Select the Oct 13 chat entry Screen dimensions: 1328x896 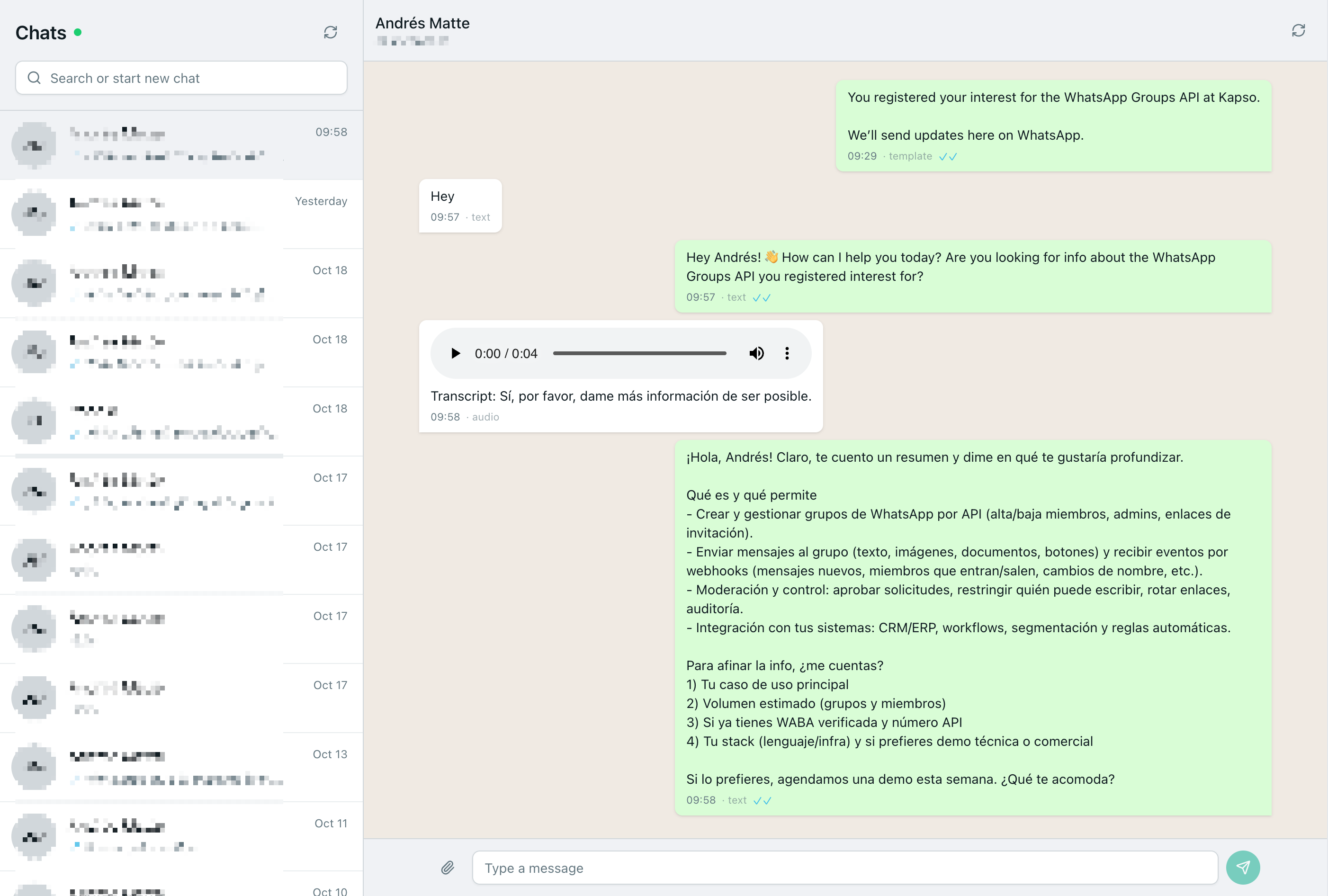tap(171, 767)
